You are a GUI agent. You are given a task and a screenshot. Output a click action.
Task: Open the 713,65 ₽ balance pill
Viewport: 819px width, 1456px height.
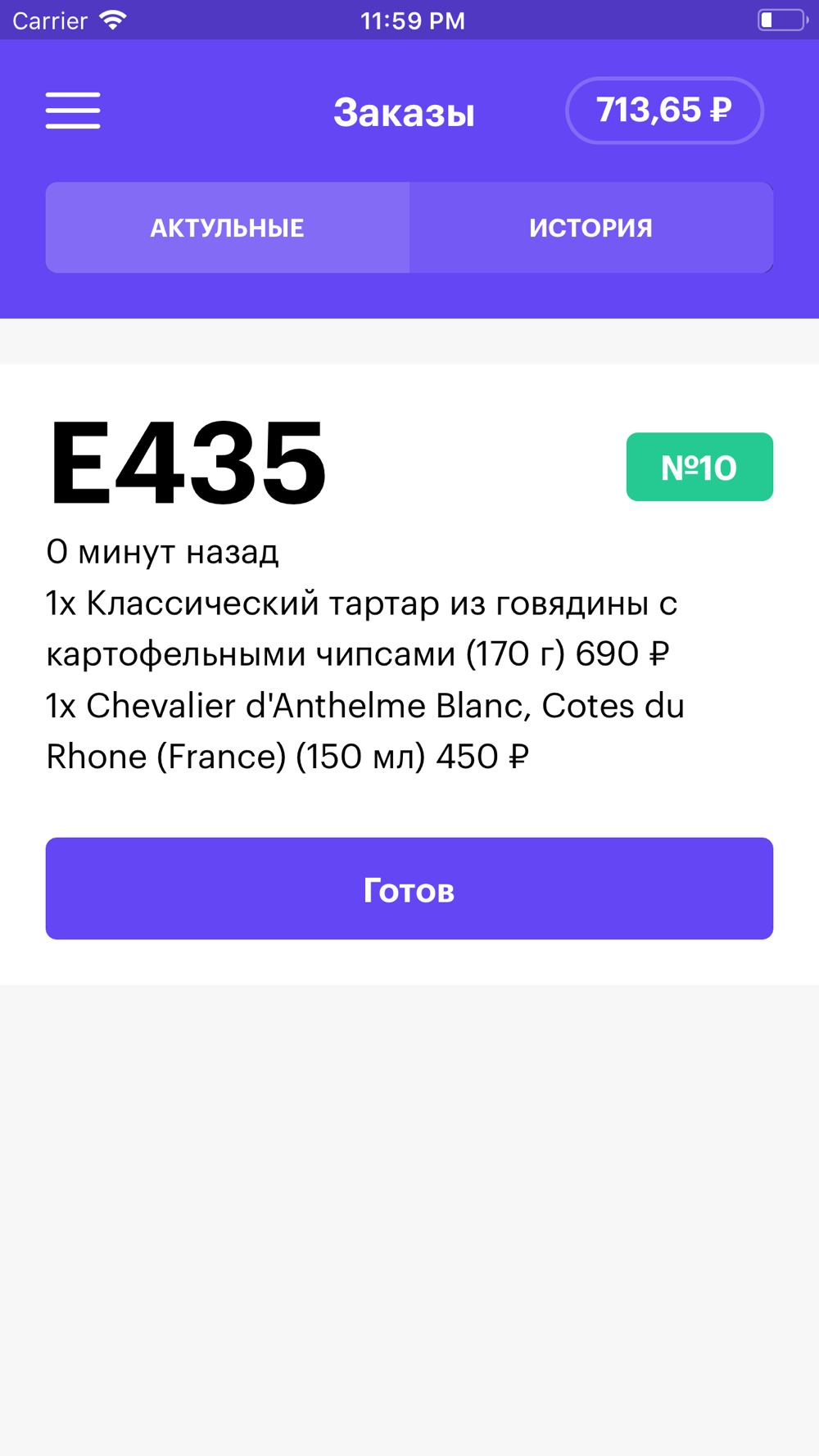click(x=664, y=111)
